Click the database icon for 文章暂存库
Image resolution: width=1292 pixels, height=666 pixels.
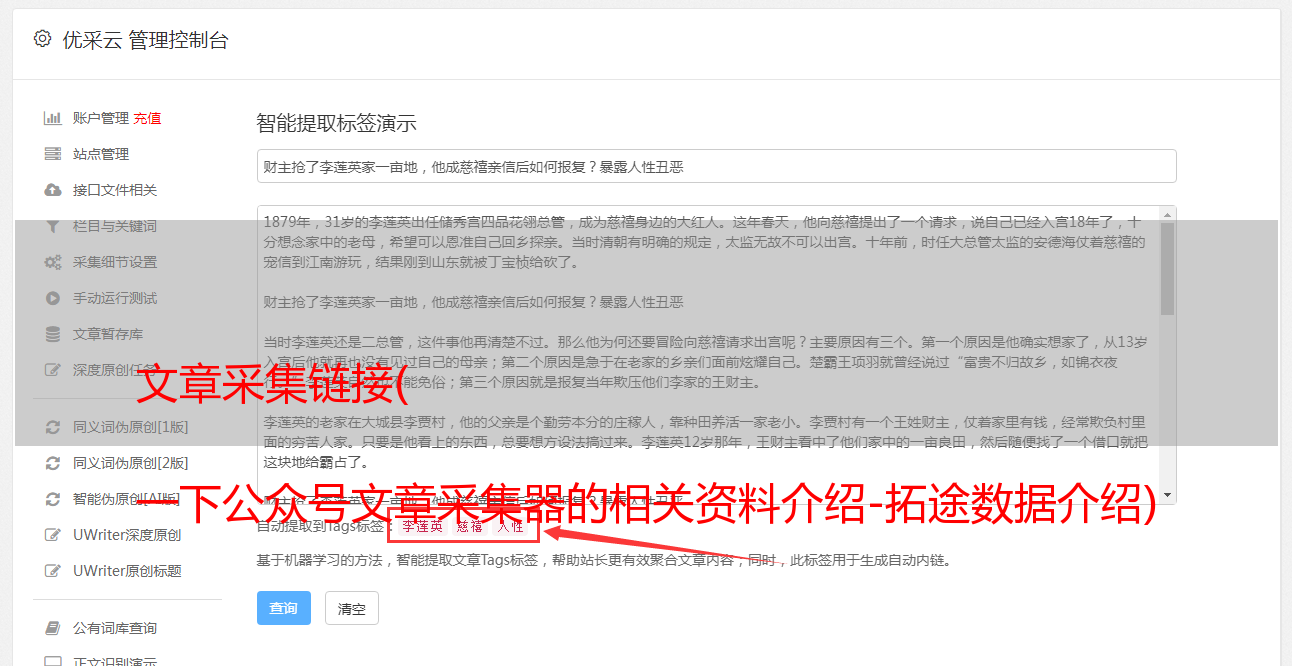pos(53,334)
